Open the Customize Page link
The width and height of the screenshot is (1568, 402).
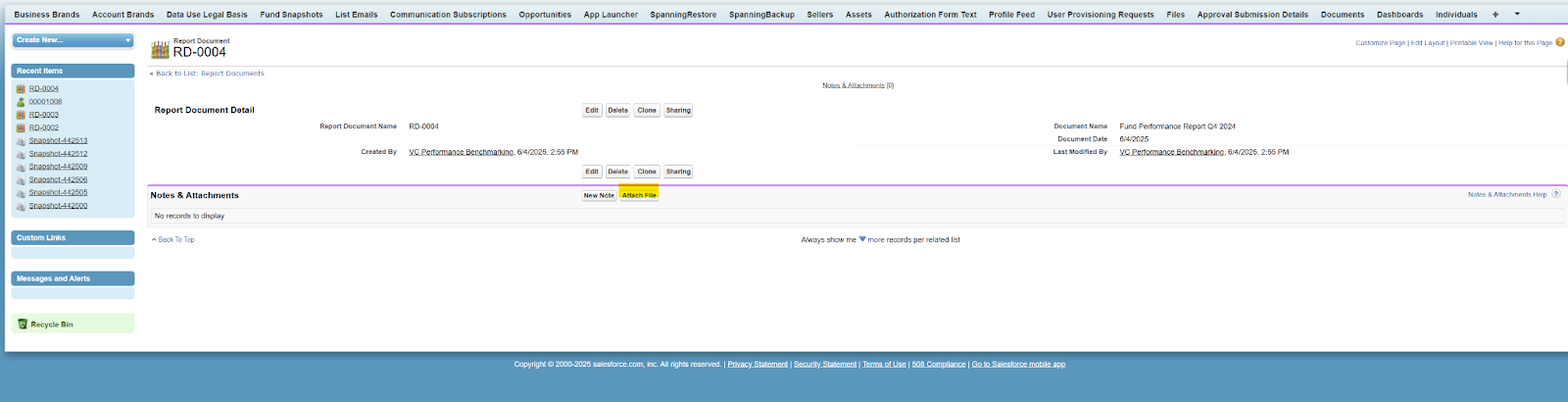pos(1380,43)
